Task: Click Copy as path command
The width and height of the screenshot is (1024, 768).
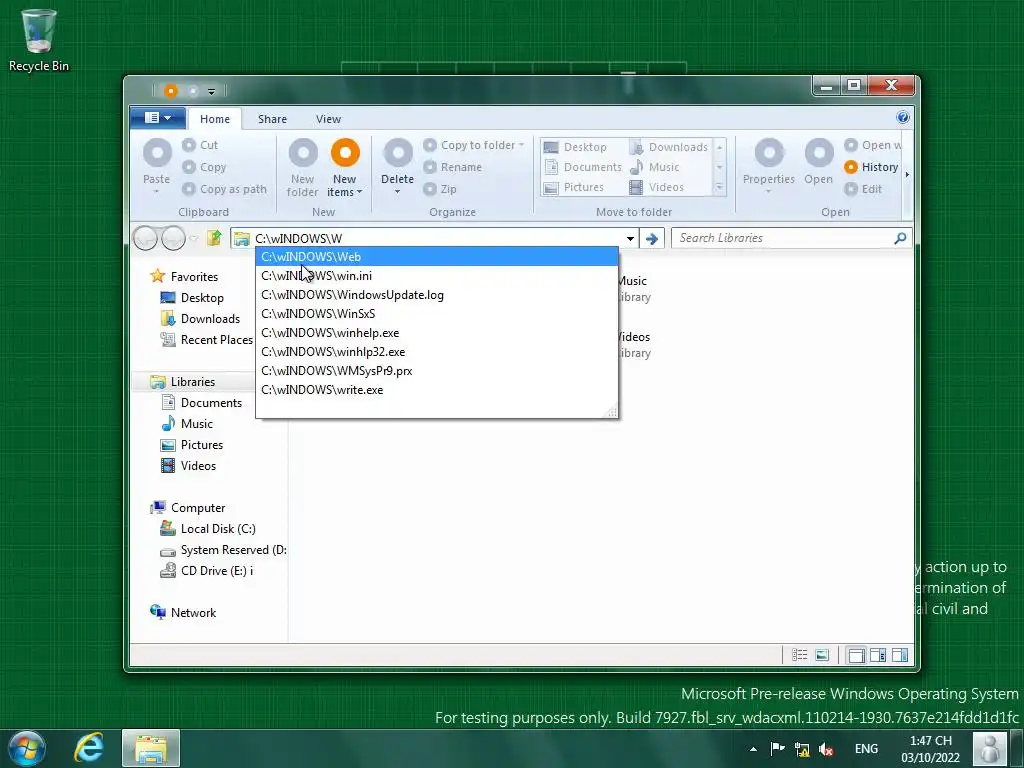Action: click(225, 189)
